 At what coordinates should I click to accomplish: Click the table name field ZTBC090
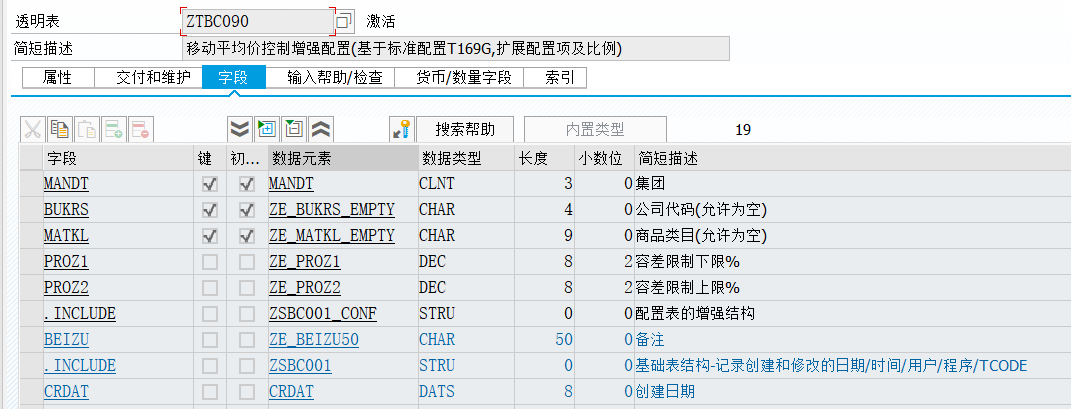pos(258,21)
